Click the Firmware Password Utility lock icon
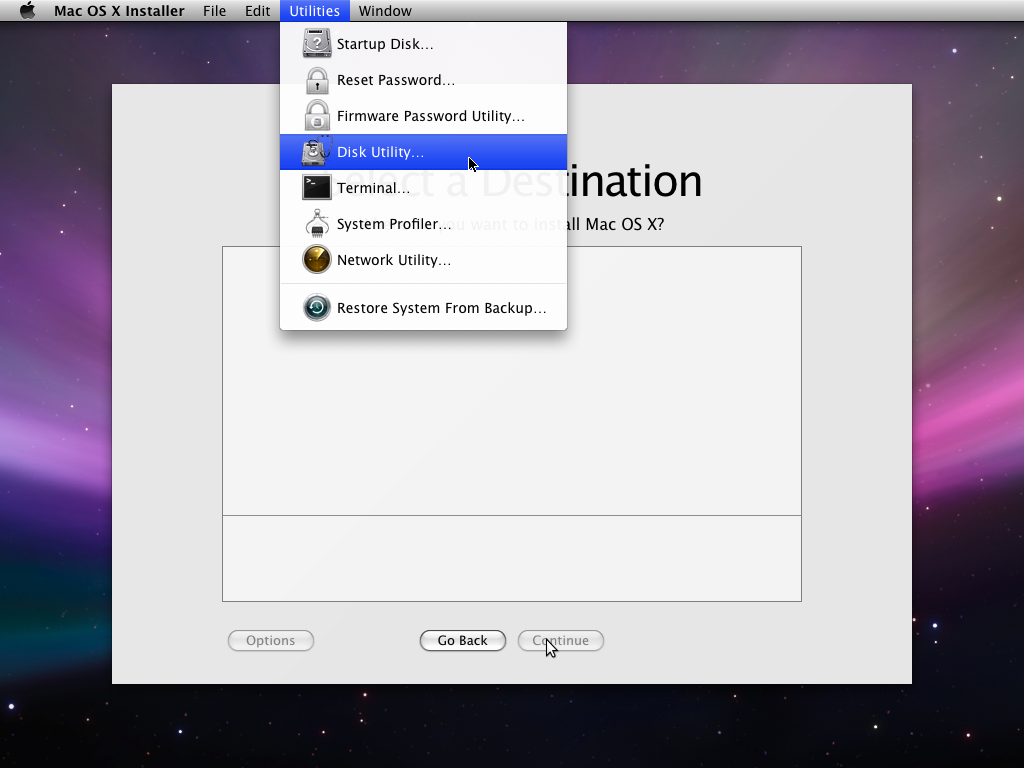The image size is (1024, 768). 317,116
